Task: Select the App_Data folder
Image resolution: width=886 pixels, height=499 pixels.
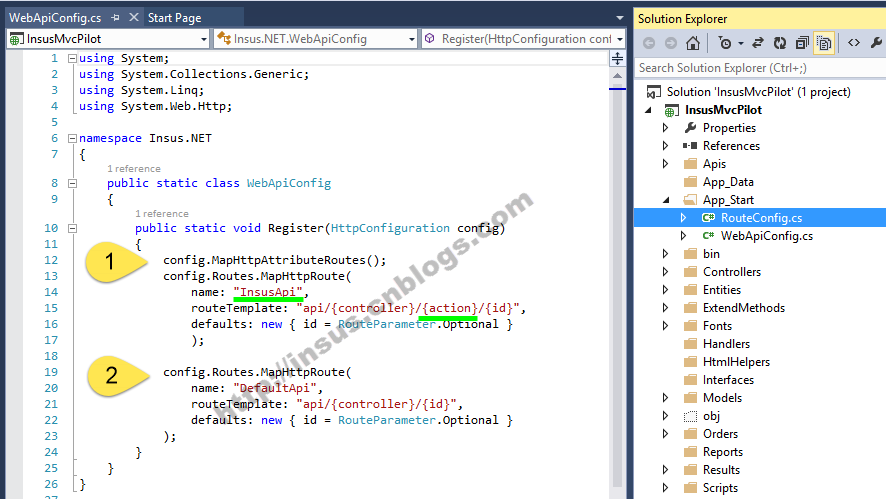Action: (728, 182)
